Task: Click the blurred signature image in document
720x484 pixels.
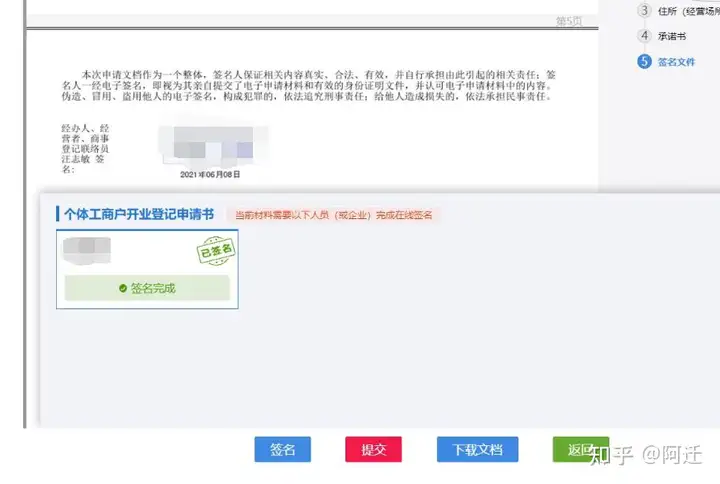Action: coord(213,145)
